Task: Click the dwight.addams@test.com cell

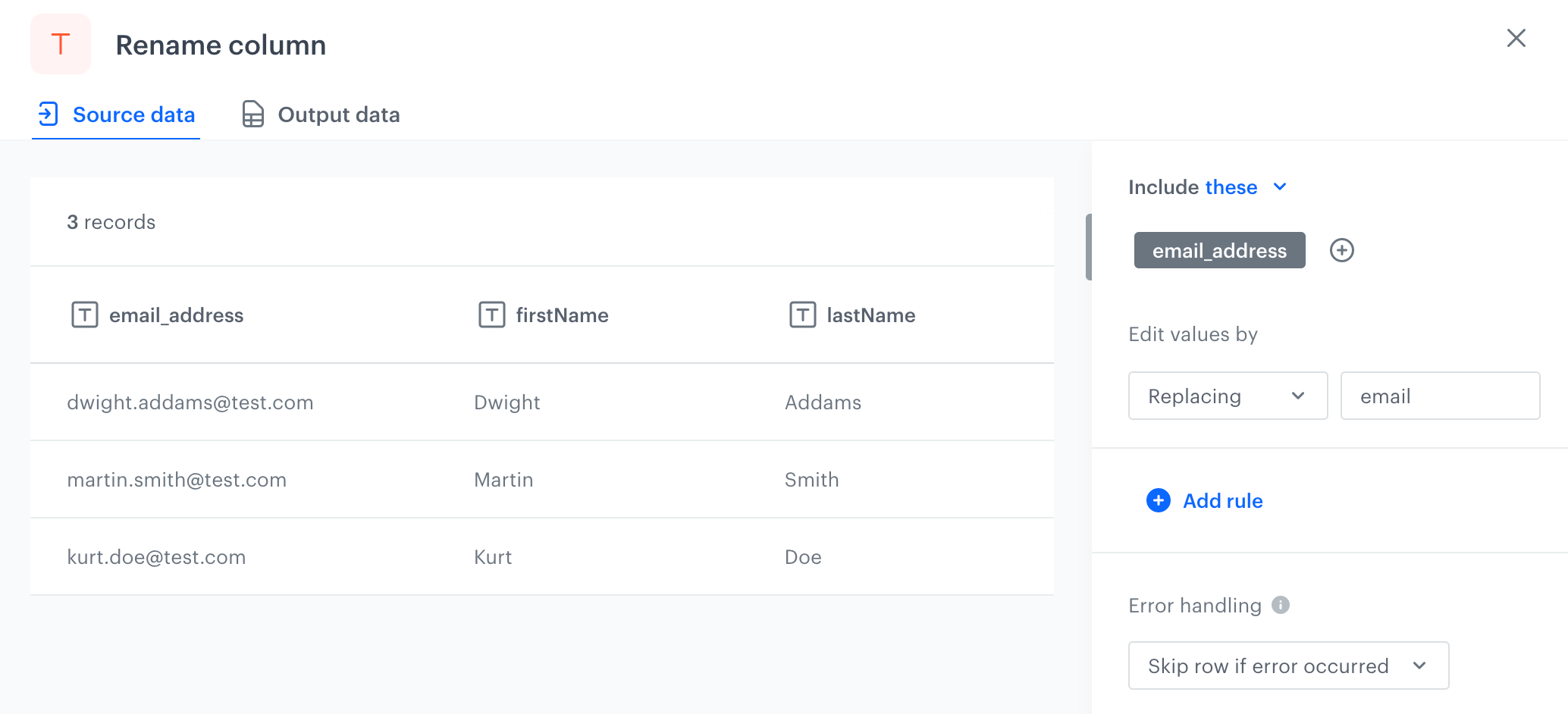Action: click(x=190, y=402)
